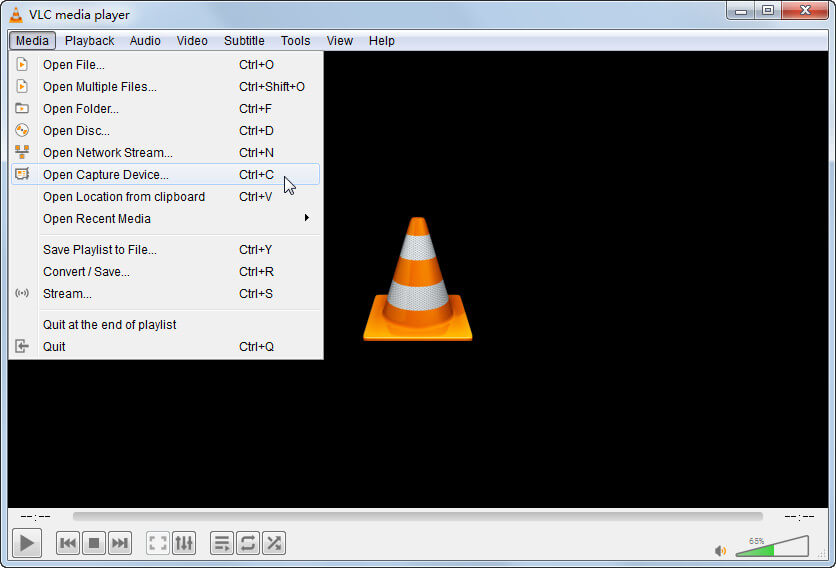The height and width of the screenshot is (568, 836).
Task: Skip to previous media track
Action: 68,543
